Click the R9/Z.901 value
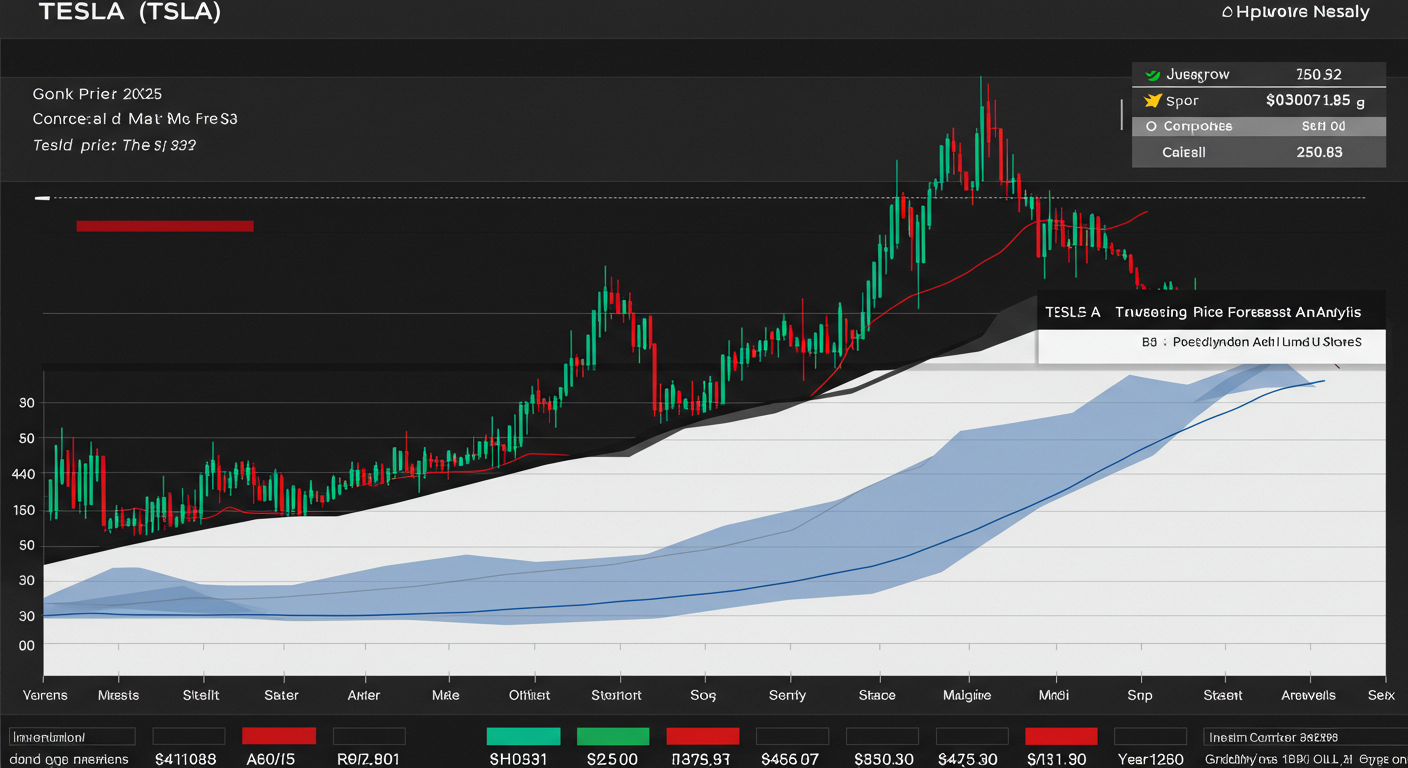Screen dimensions: 1408x768 tap(367, 759)
